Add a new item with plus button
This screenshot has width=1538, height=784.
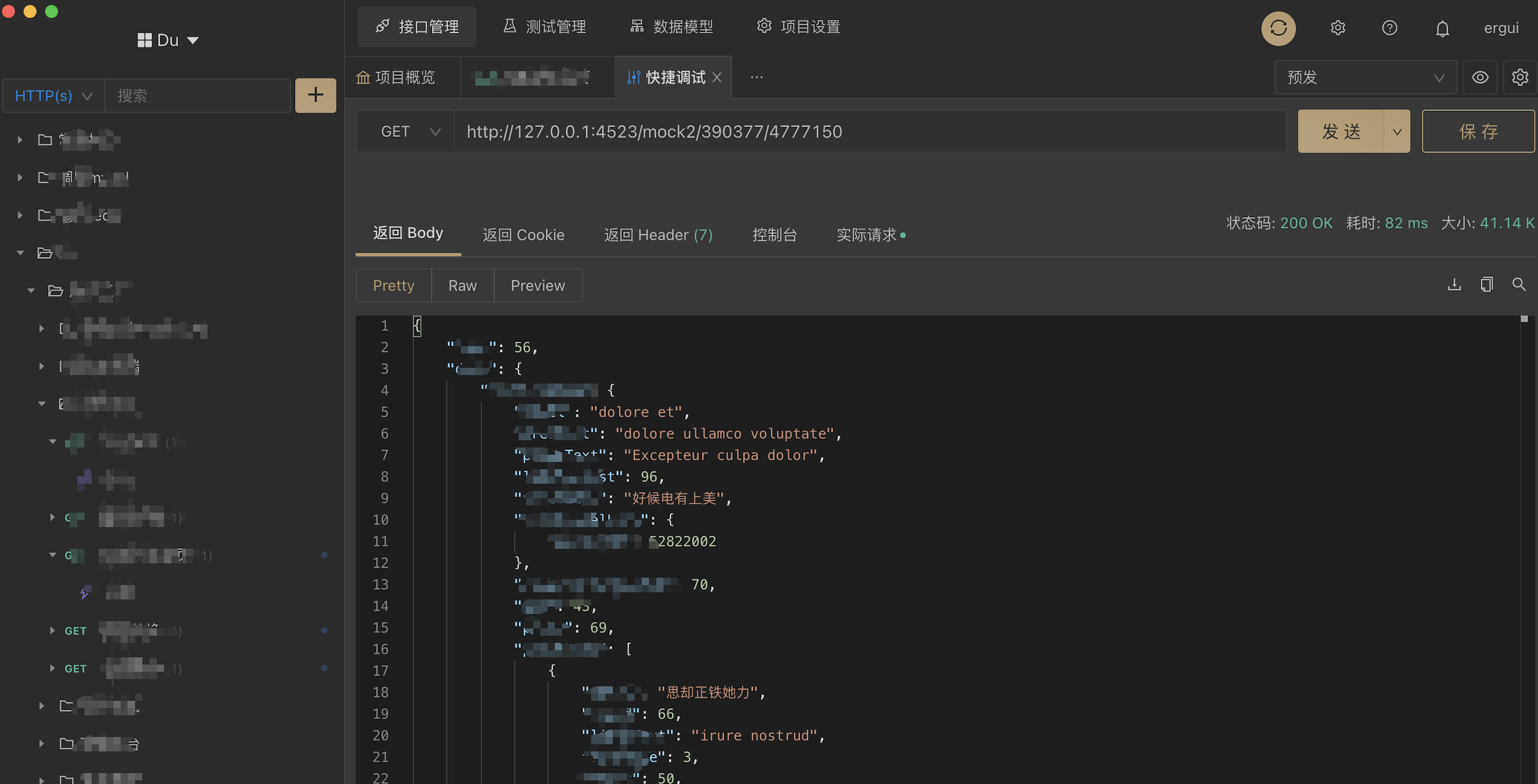pos(315,95)
